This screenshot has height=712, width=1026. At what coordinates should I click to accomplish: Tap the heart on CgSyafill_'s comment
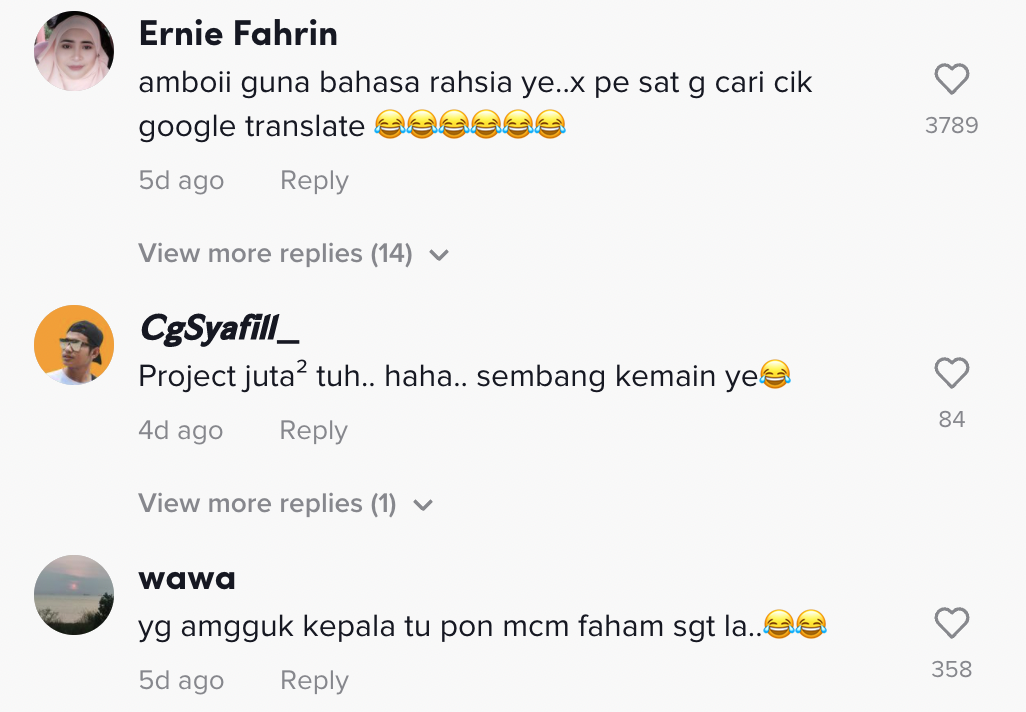point(951,374)
